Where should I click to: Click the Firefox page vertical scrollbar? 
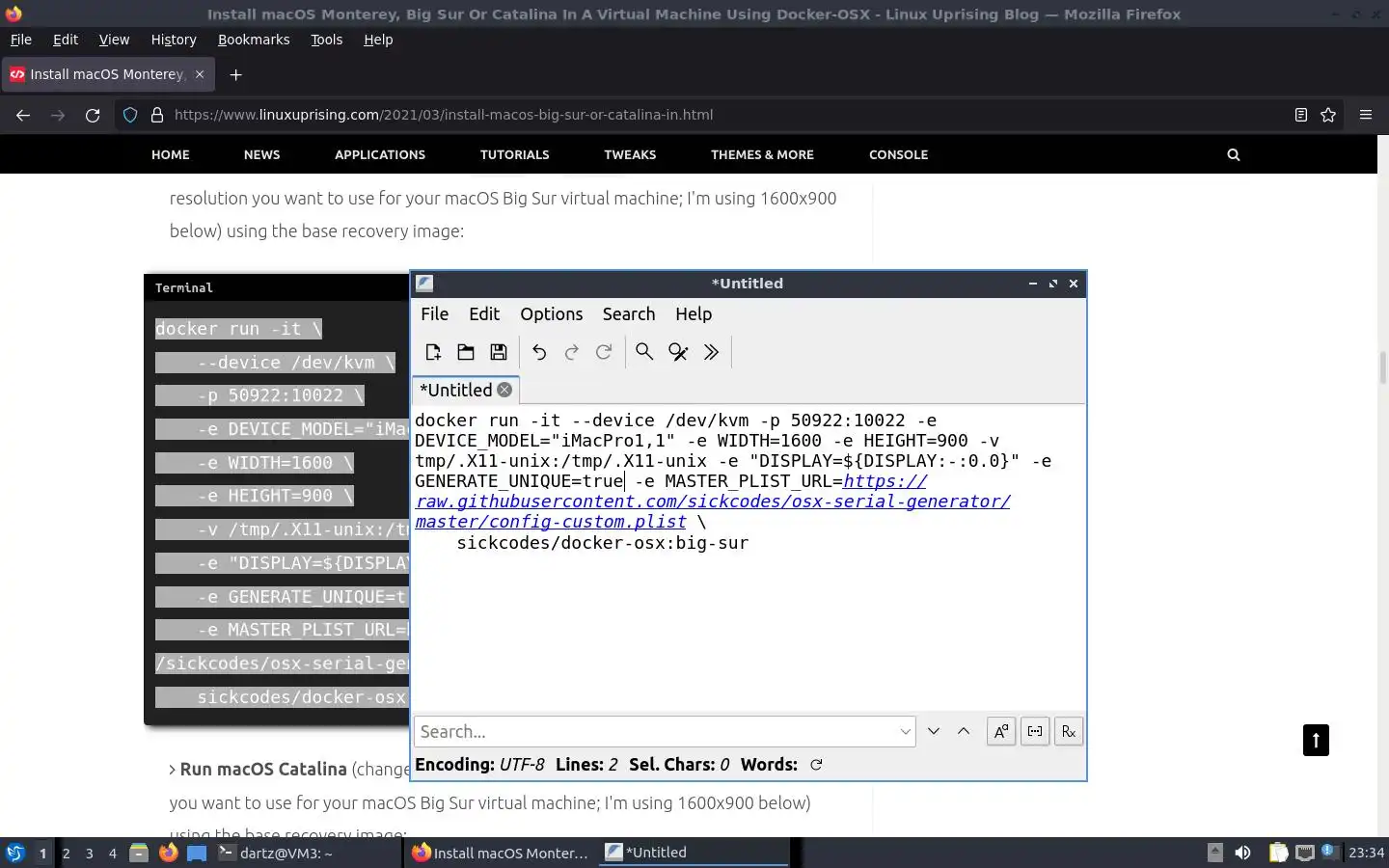pos(1383,366)
